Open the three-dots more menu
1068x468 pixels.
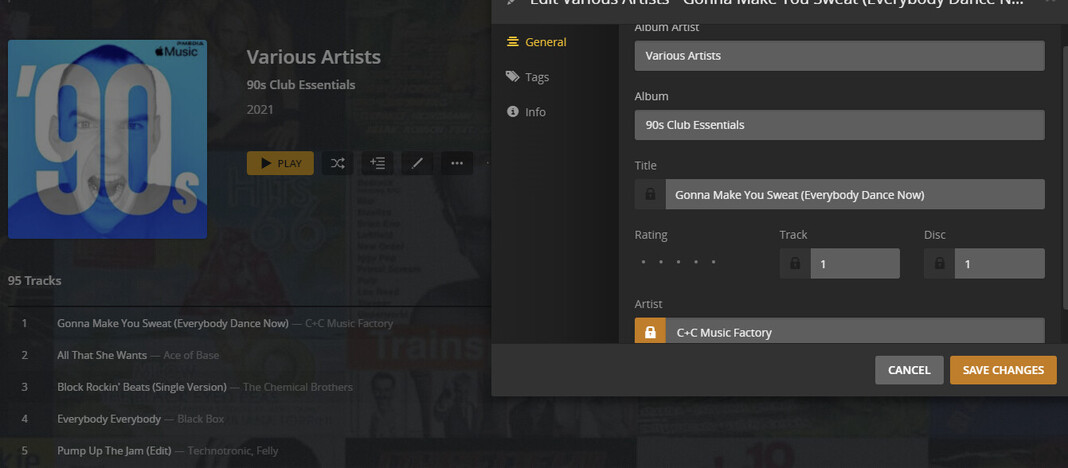tap(457, 163)
